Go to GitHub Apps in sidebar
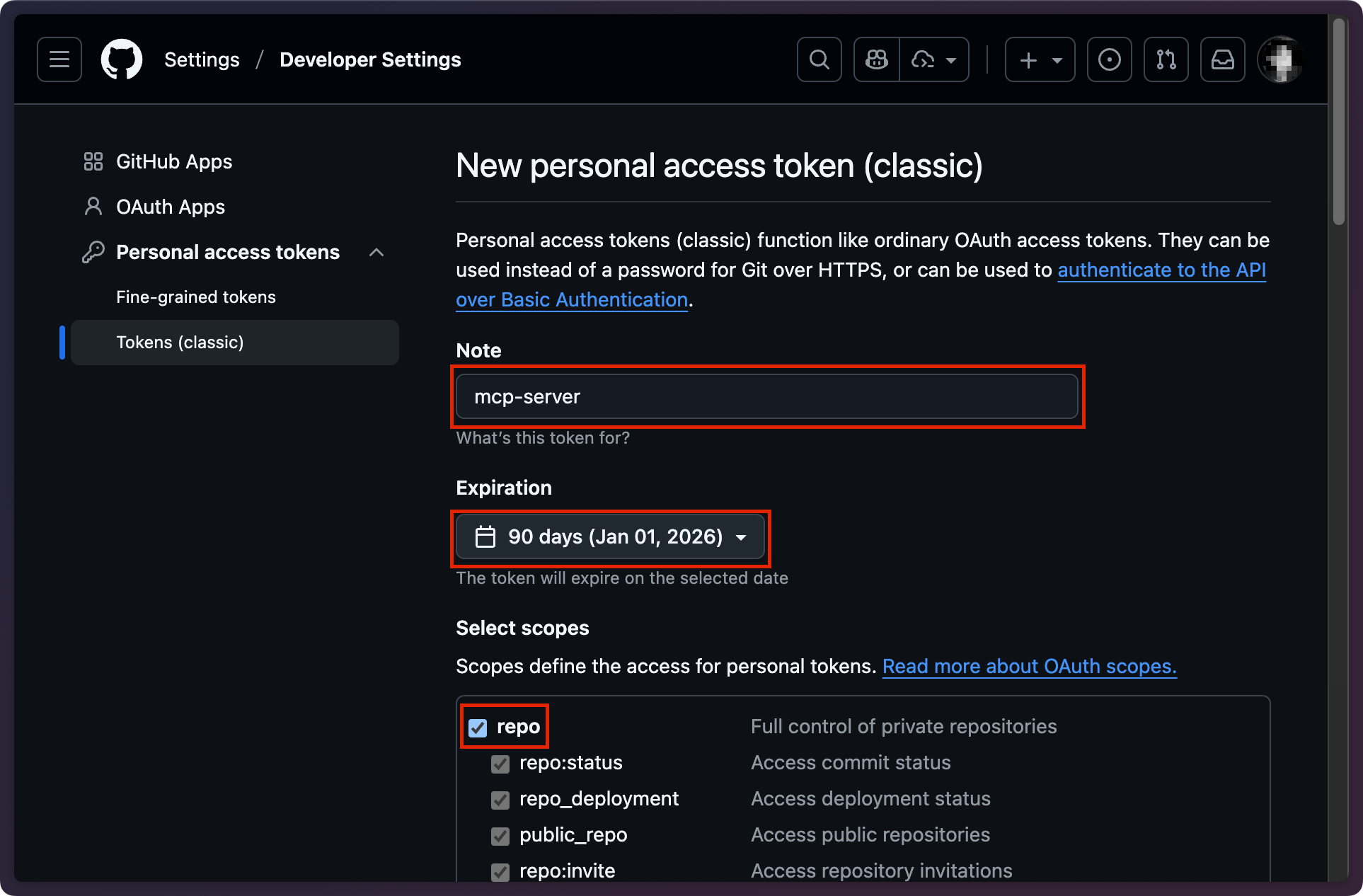The width and height of the screenshot is (1363, 896). 174,162
